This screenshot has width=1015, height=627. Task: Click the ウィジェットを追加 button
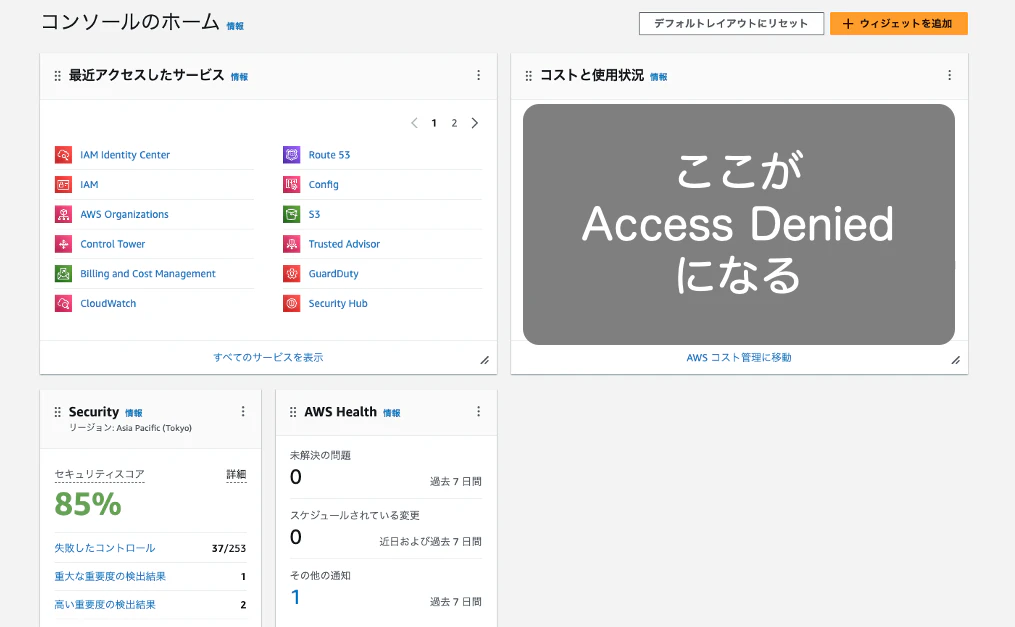coord(899,23)
